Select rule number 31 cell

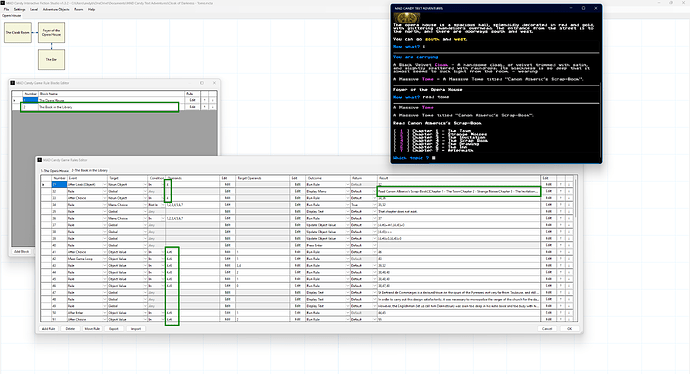[59, 184]
